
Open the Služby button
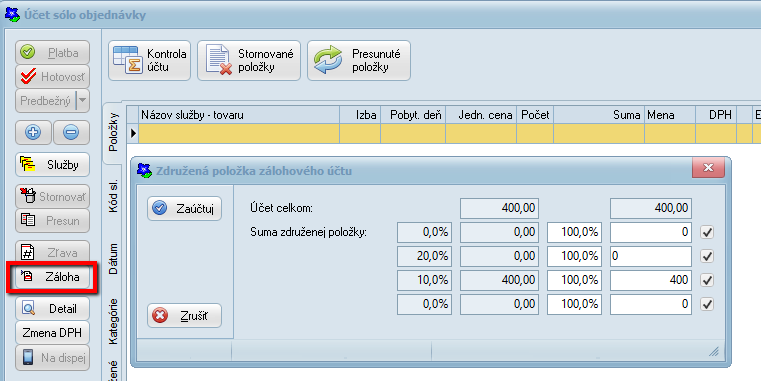[x=52, y=165]
